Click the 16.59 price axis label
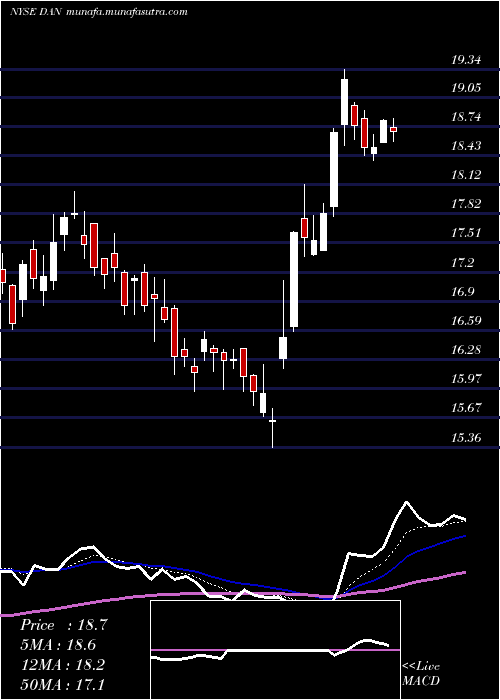The height and width of the screenshot is (700, 500). [466, 321]
